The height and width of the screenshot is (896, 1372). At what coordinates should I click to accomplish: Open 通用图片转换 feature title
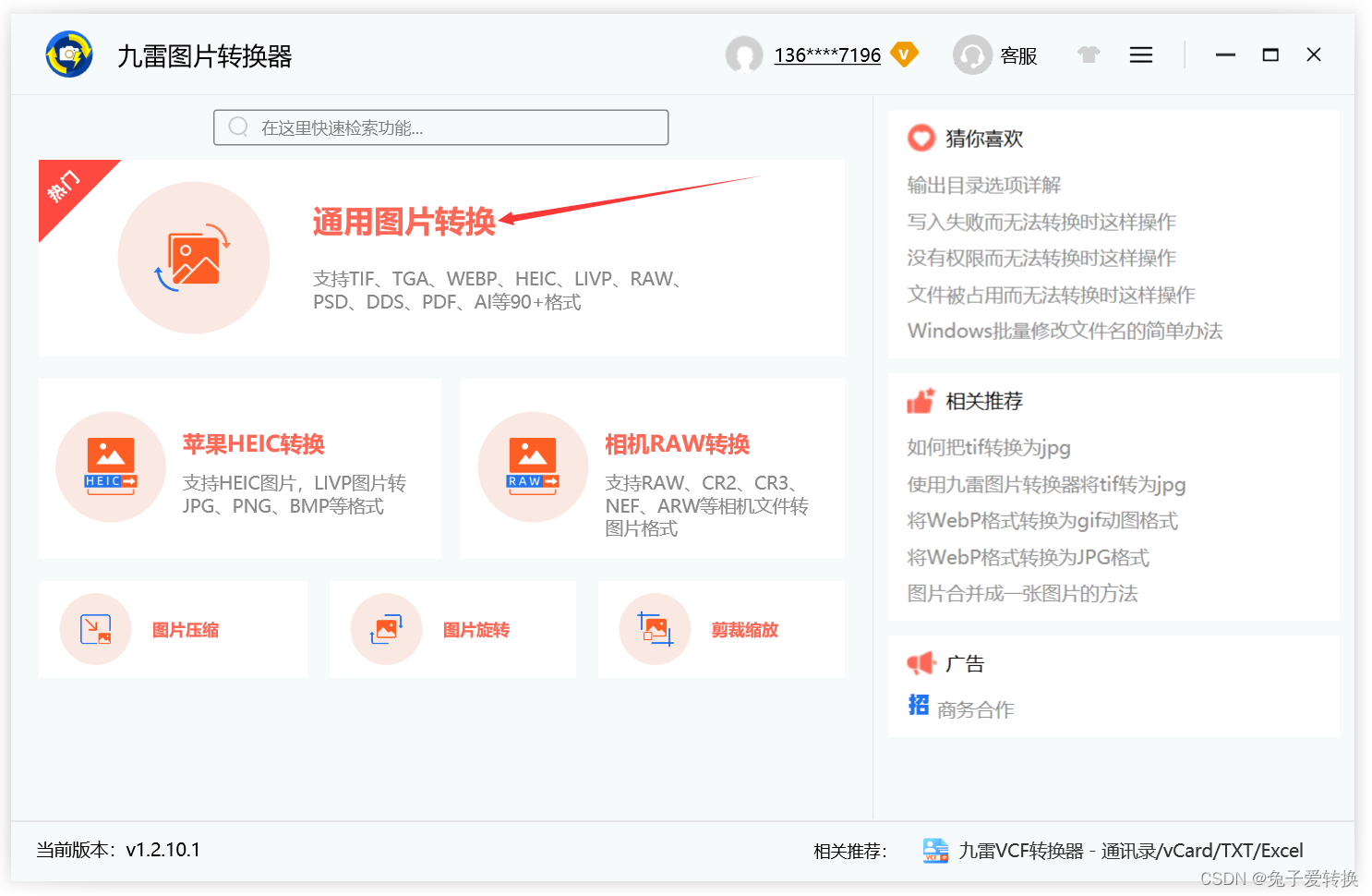point(404,222)
